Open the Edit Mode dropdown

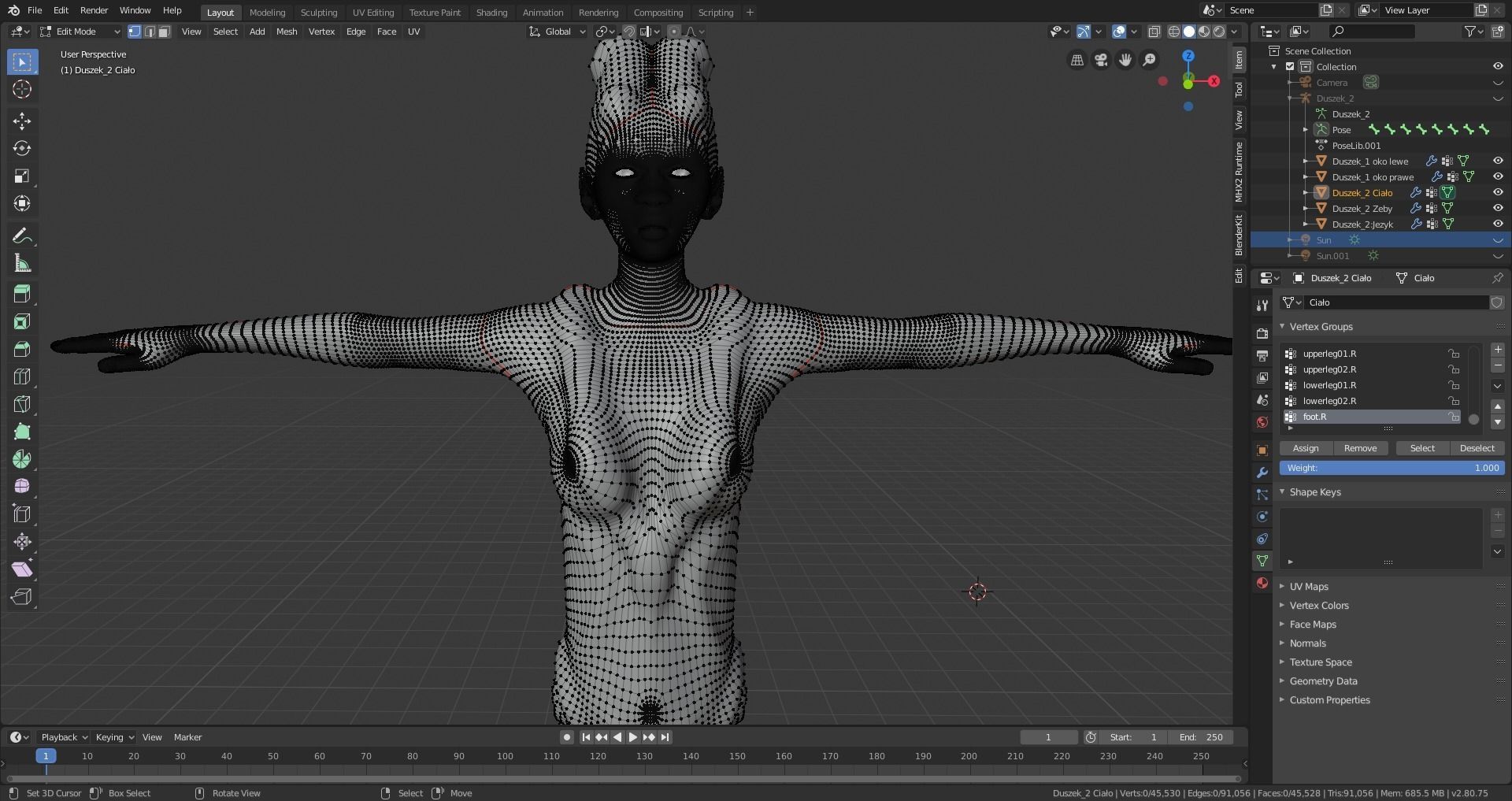pyautogui.click(x=80, y=32)
